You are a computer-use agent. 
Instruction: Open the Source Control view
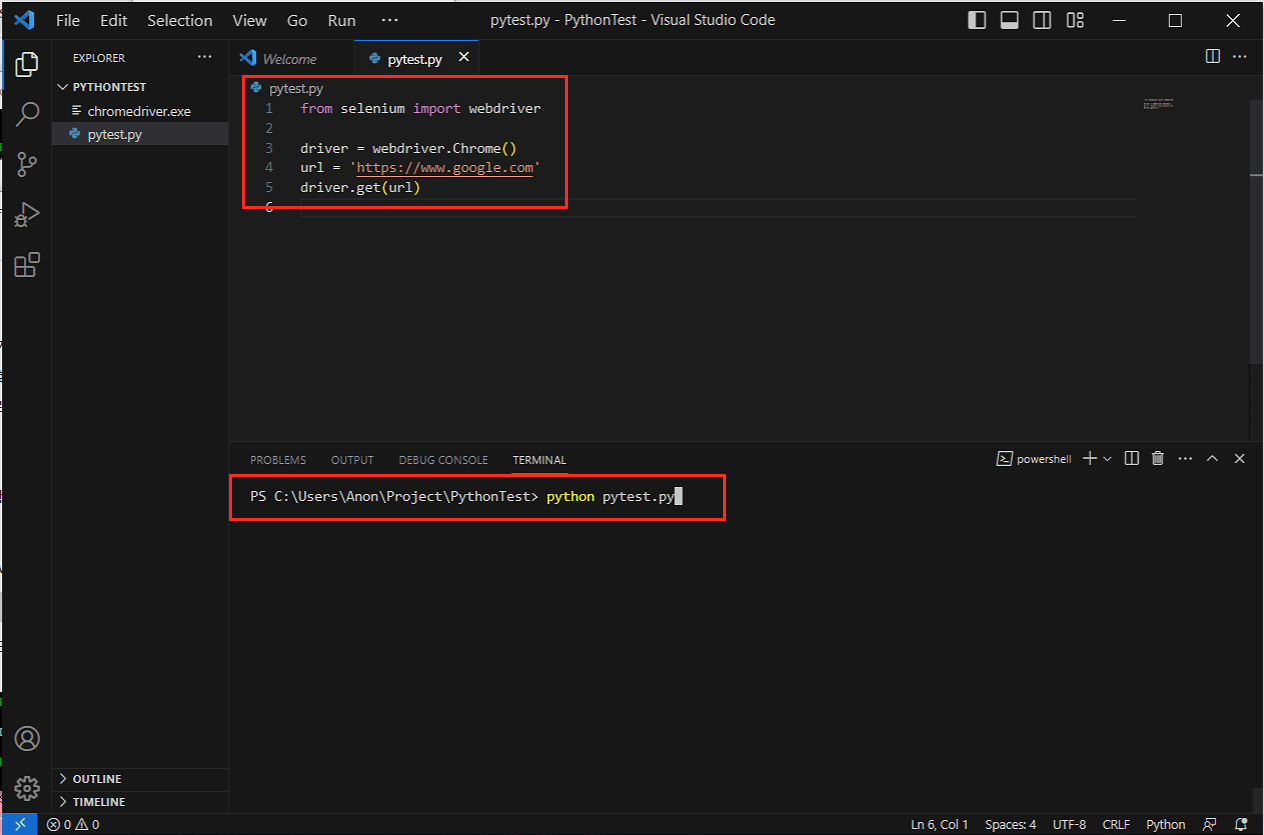[x=27, y=164]
